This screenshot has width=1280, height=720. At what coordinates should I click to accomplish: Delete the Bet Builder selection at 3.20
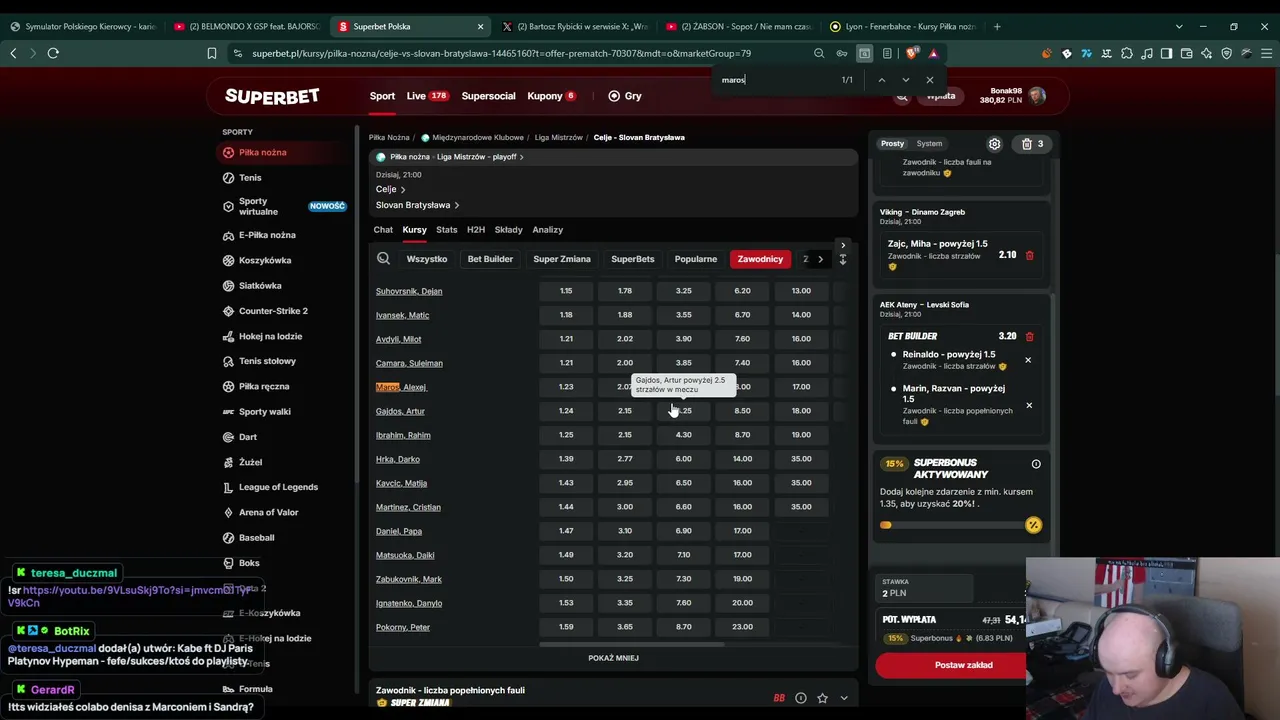[1029, 336]
